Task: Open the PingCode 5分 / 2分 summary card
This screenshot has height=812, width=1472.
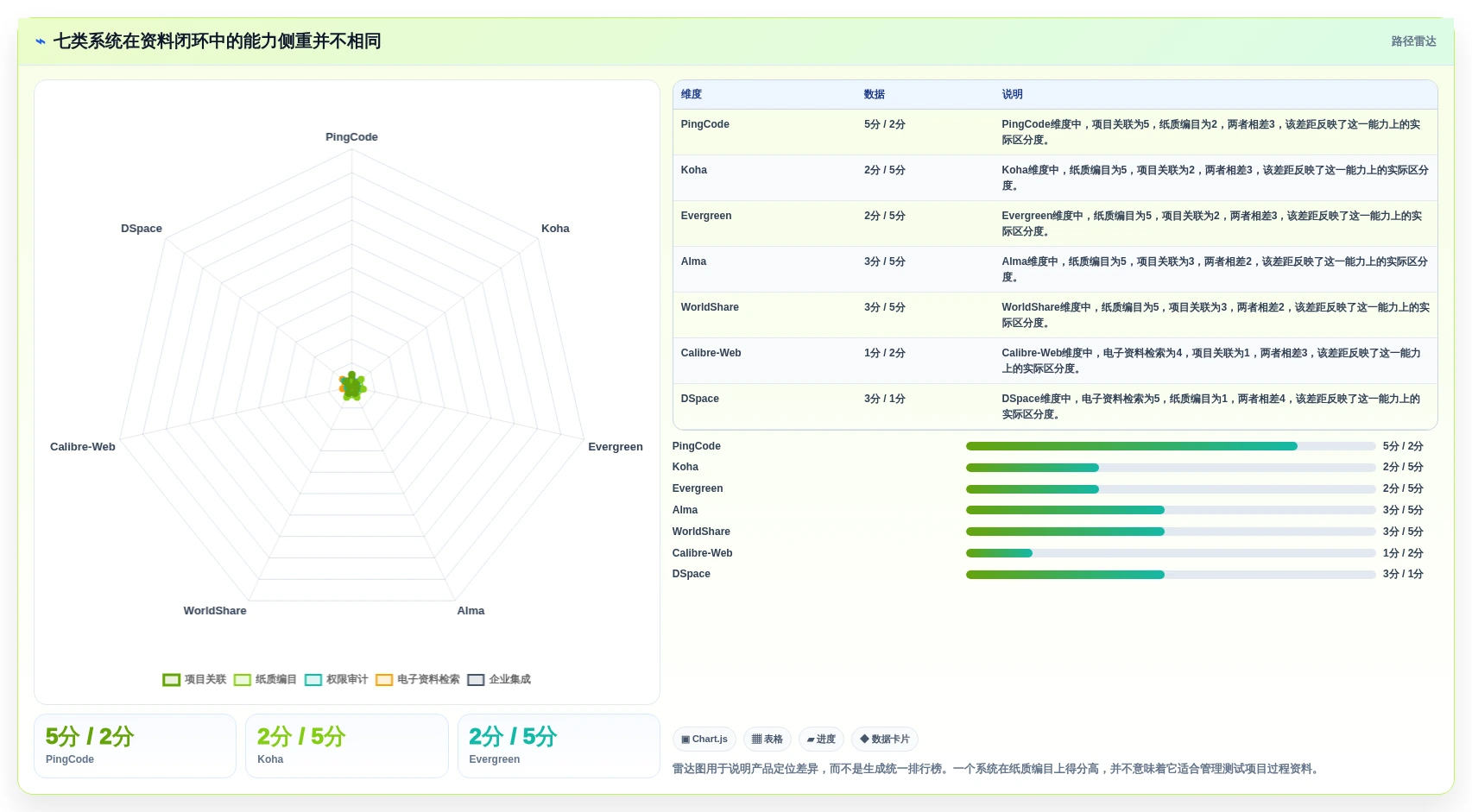Action: click(135, 746)
